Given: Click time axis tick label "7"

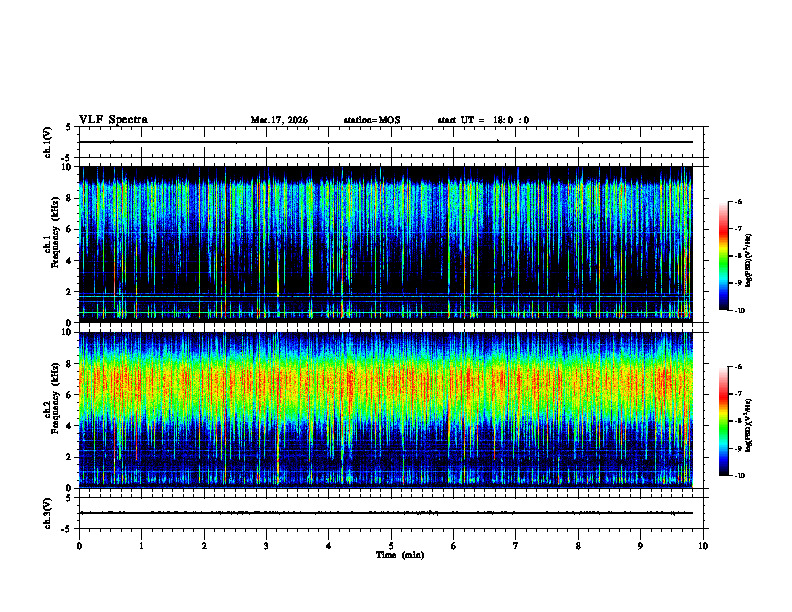Looking at the screenshot, I should (516, 546).
